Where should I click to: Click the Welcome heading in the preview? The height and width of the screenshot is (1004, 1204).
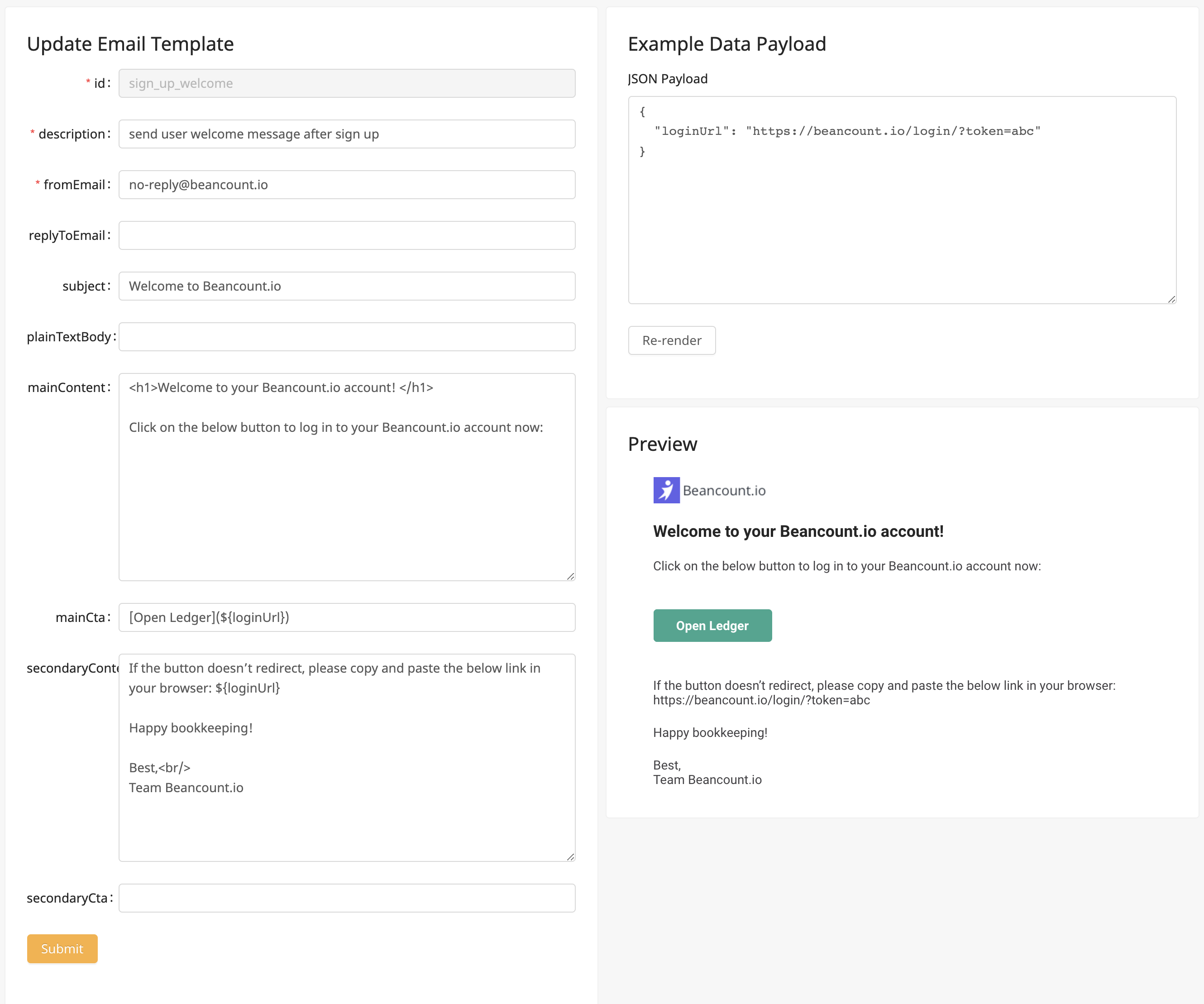pos(798,531)
